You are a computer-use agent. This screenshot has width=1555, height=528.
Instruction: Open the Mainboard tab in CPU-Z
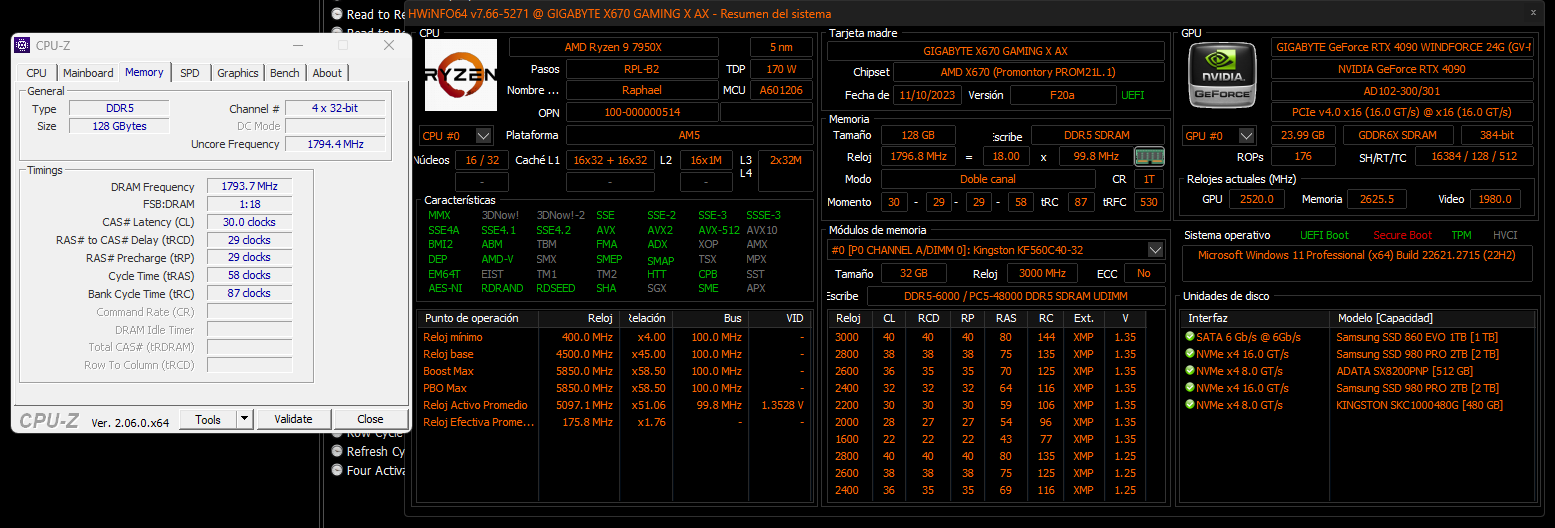pos(88,73)
